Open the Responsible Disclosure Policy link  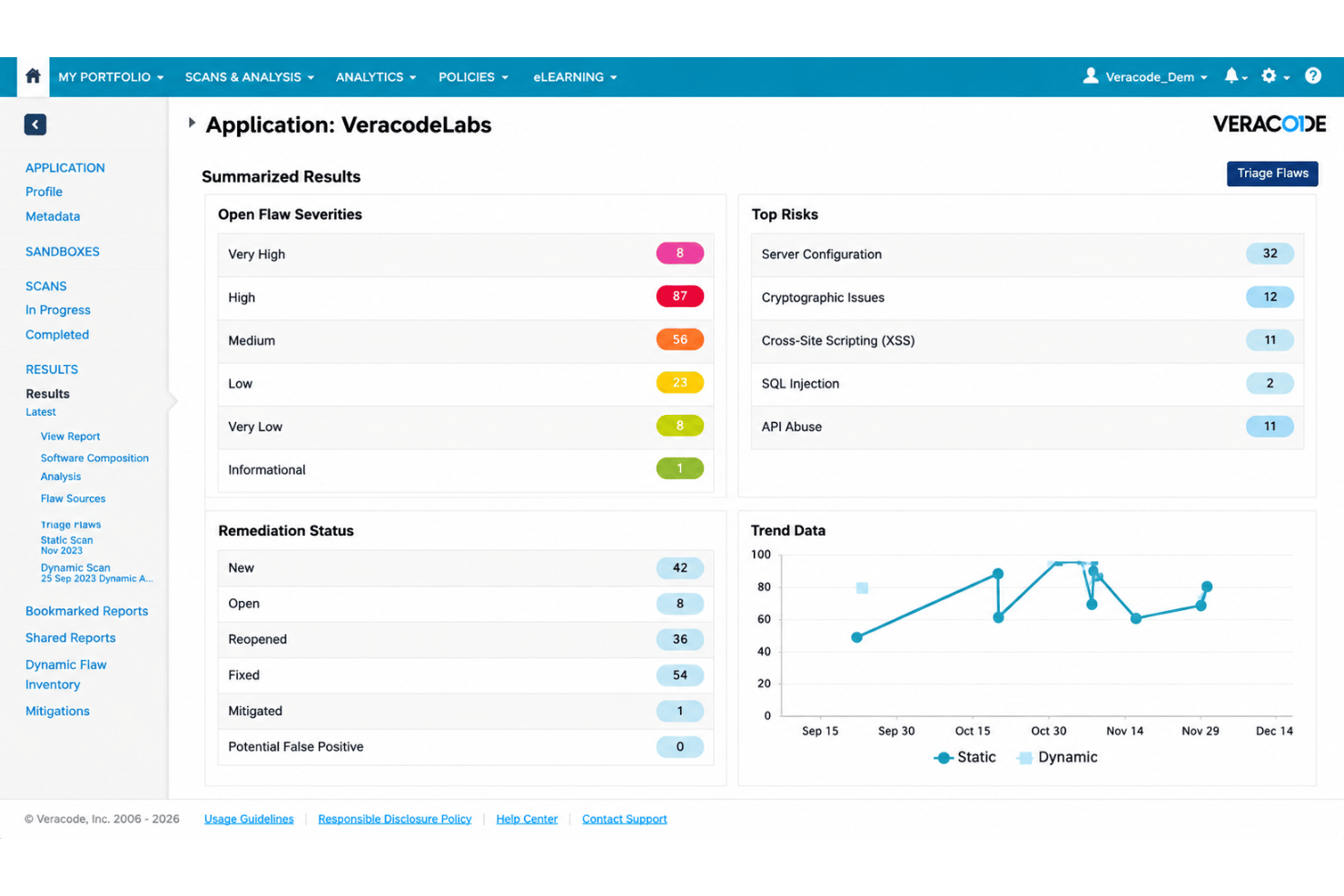(395, 819)
